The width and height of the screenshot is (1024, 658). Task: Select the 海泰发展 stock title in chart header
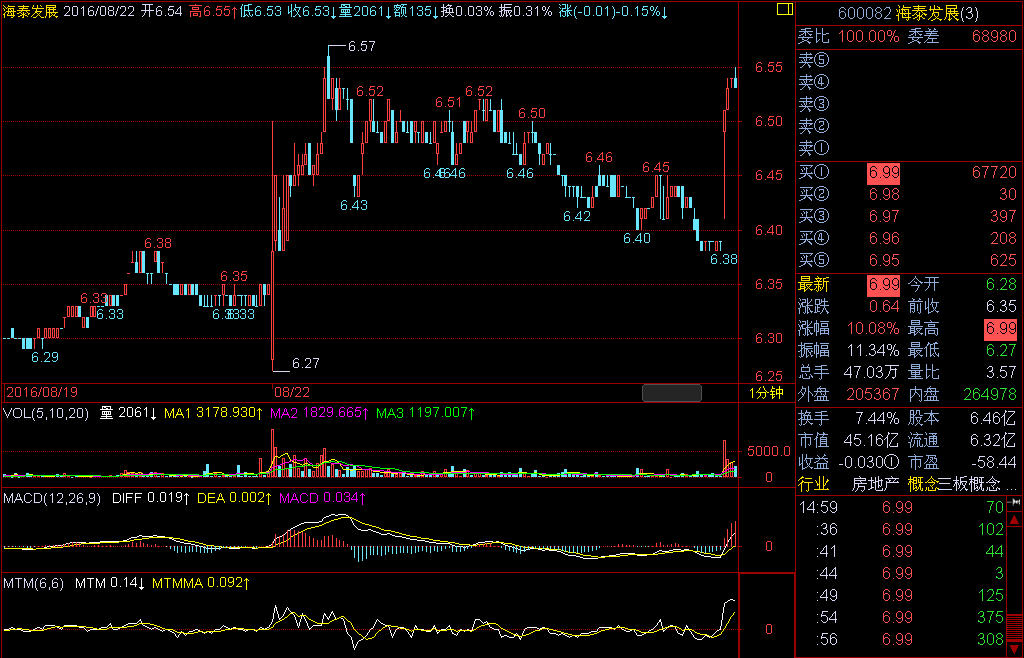(31, 11)
